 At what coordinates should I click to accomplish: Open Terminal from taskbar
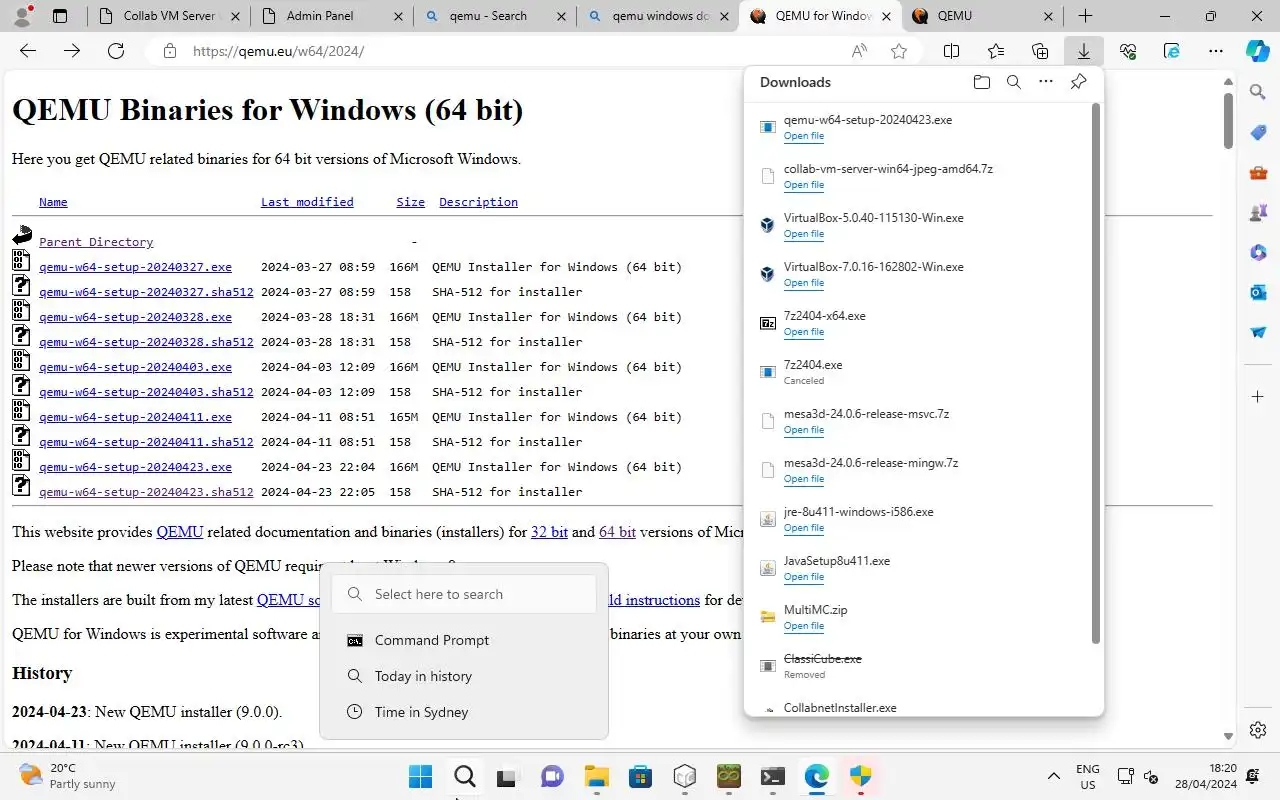coord(773,776)
